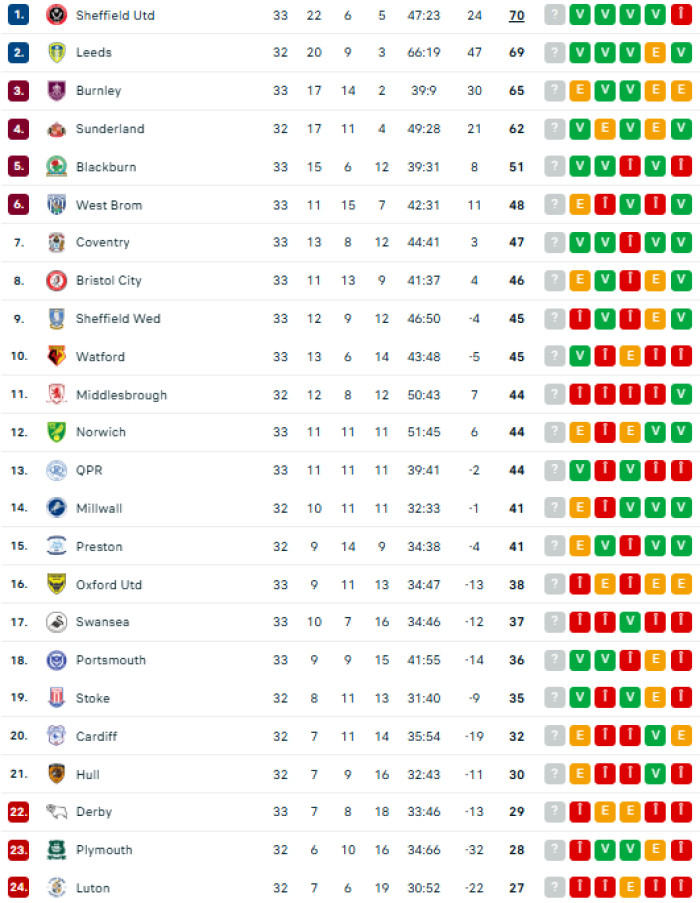Image resolution: width=700 pixels, height=903 pixels.
Task: Click the Hull tiger crest
Action: tap(56, 774)
